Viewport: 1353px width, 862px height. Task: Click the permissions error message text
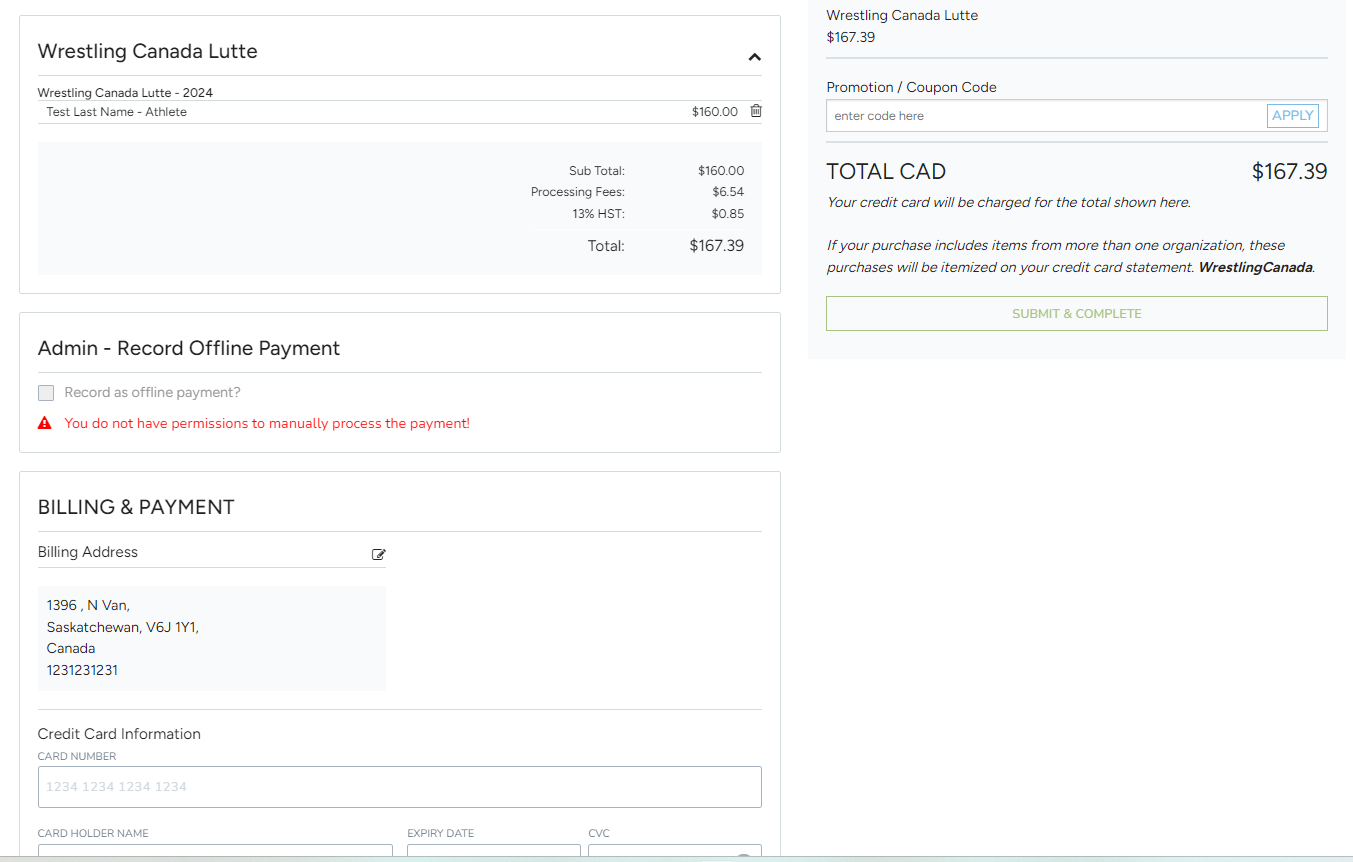pos(267,424)
